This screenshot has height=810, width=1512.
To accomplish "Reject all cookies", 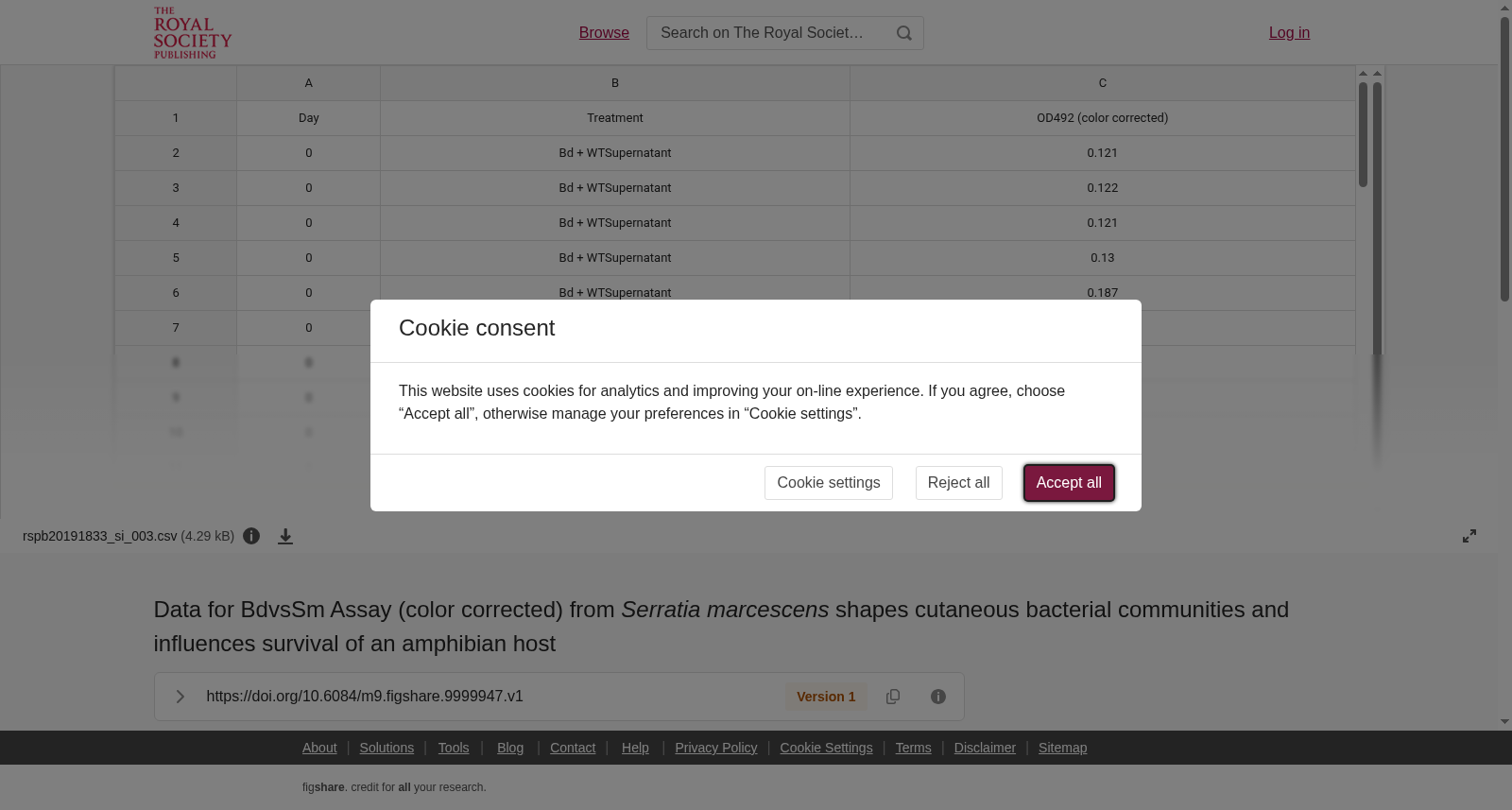I will (x=958, y=483).
